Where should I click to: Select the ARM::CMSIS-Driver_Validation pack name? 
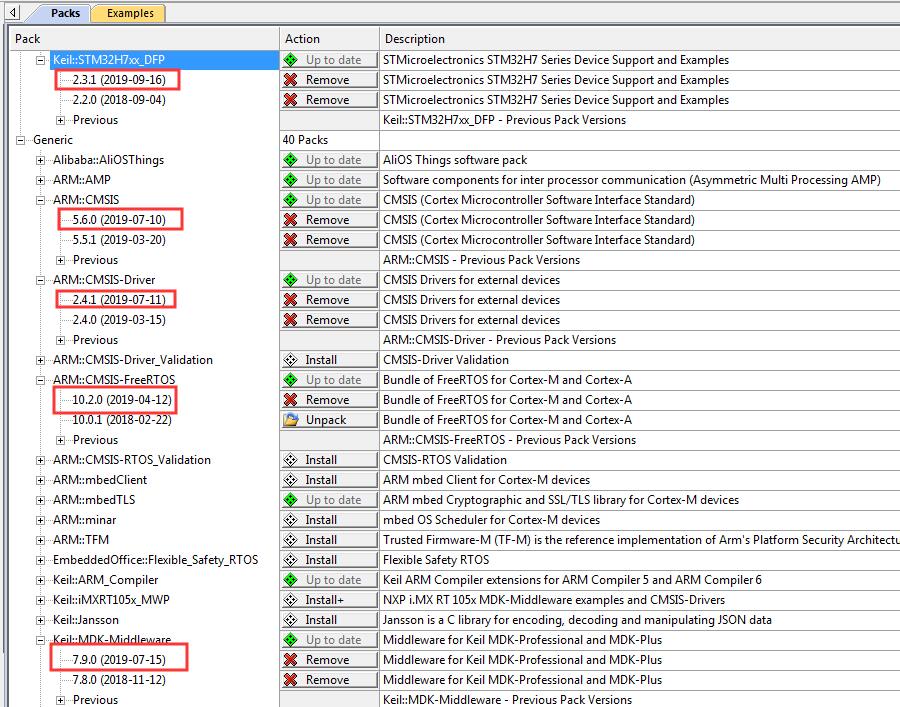point(133,360)
